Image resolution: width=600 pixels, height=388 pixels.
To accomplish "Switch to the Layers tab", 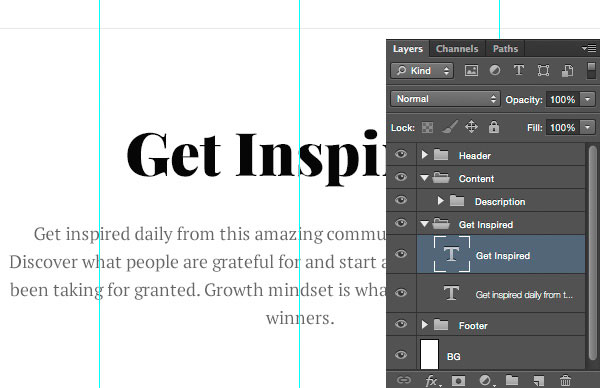I will pos(408,49).
